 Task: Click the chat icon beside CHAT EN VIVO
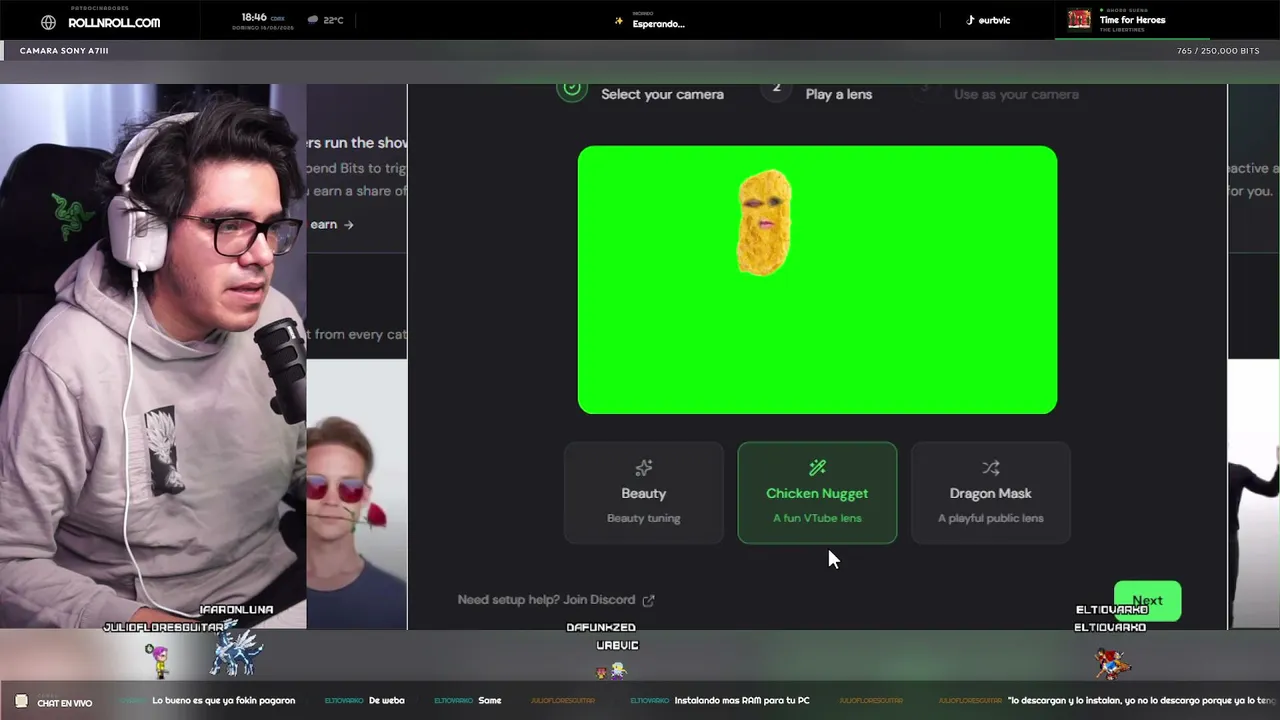pyautogui.click(x=21, y=701)
